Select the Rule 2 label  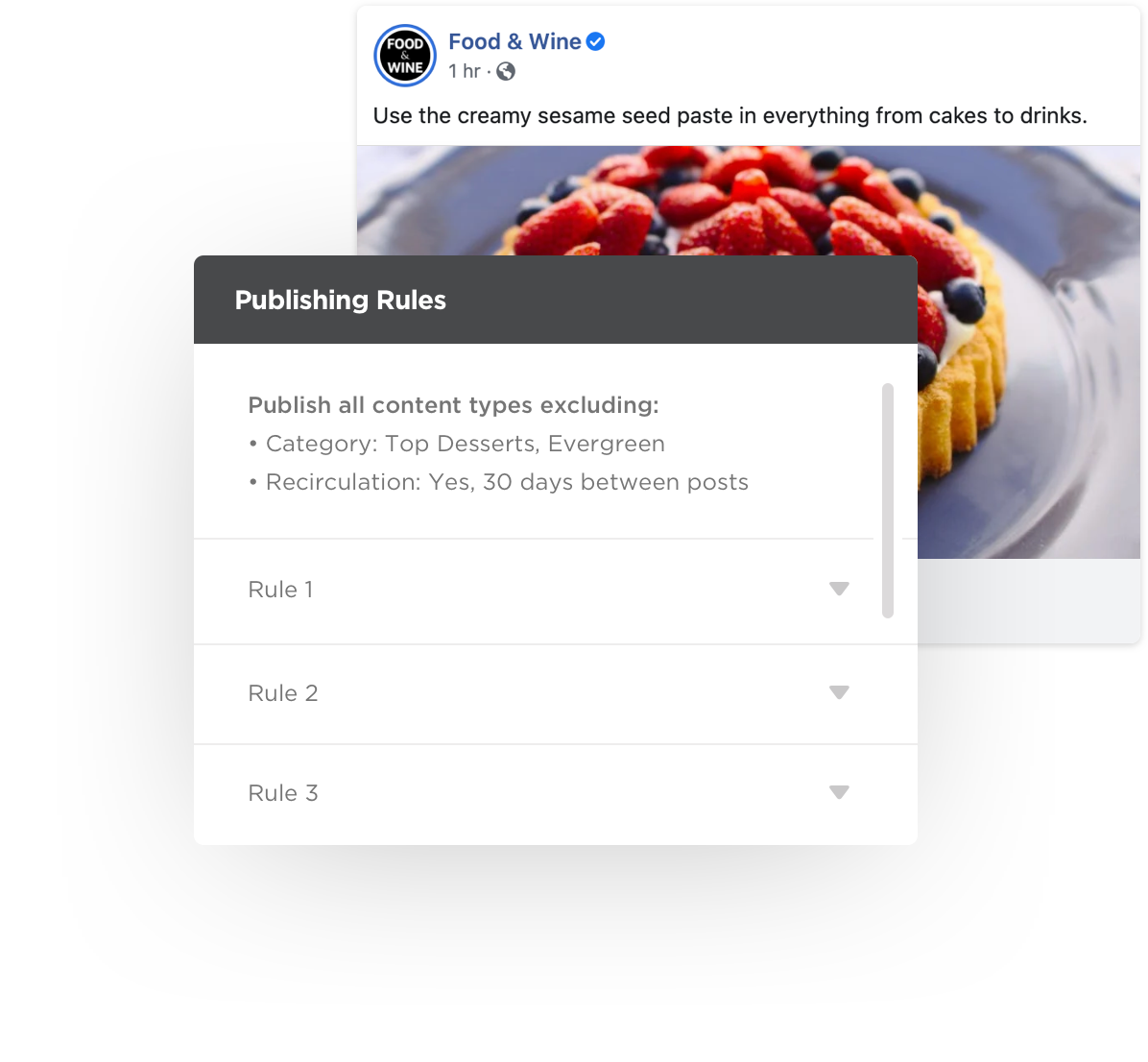(282, 693)
